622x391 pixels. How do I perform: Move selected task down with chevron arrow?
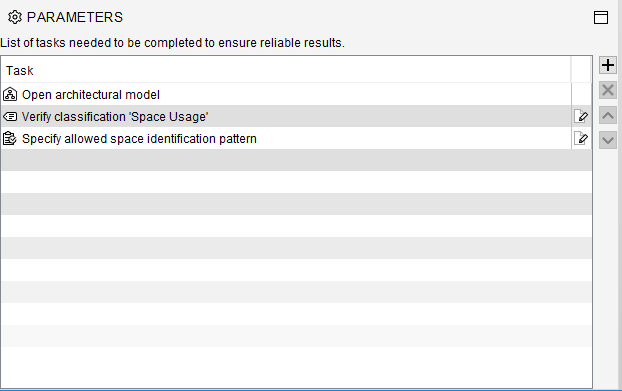[607, 140]
